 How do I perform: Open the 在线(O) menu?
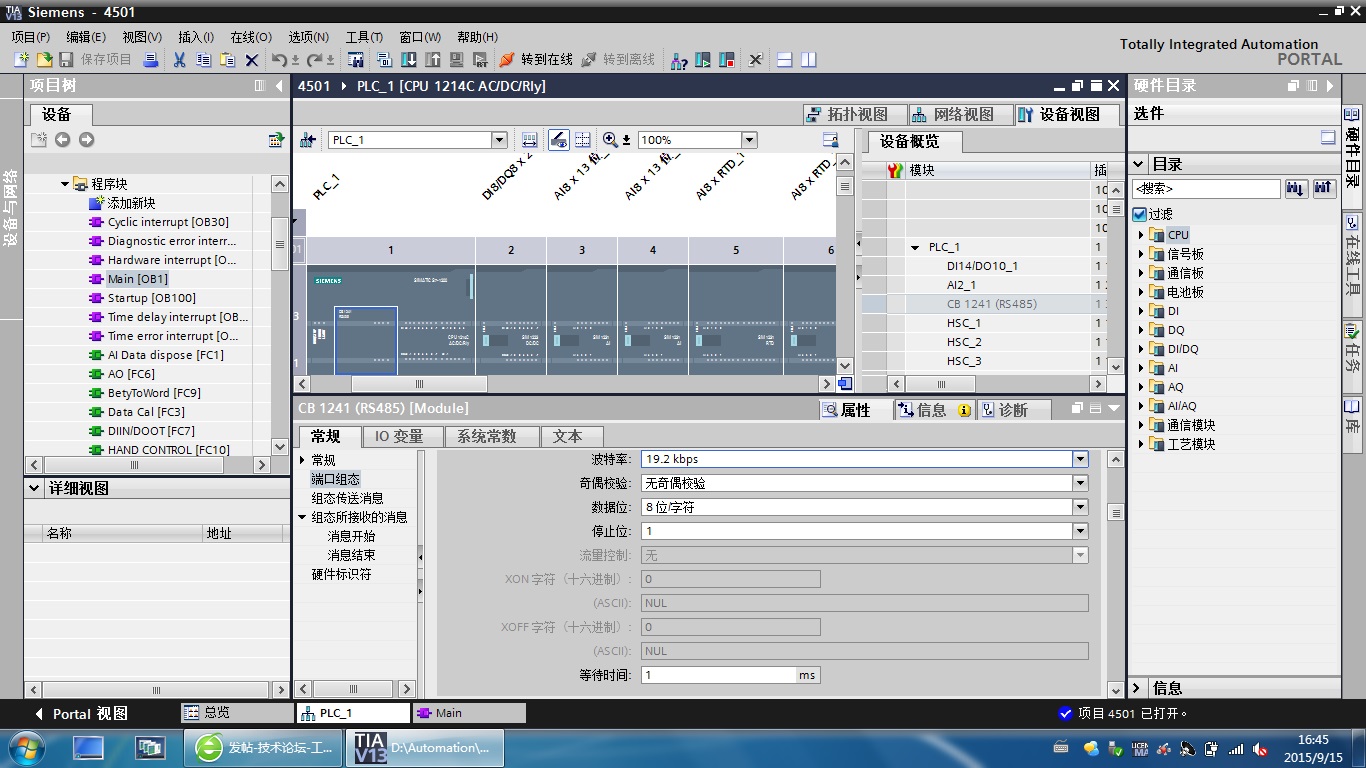click(x=250, y=37)
